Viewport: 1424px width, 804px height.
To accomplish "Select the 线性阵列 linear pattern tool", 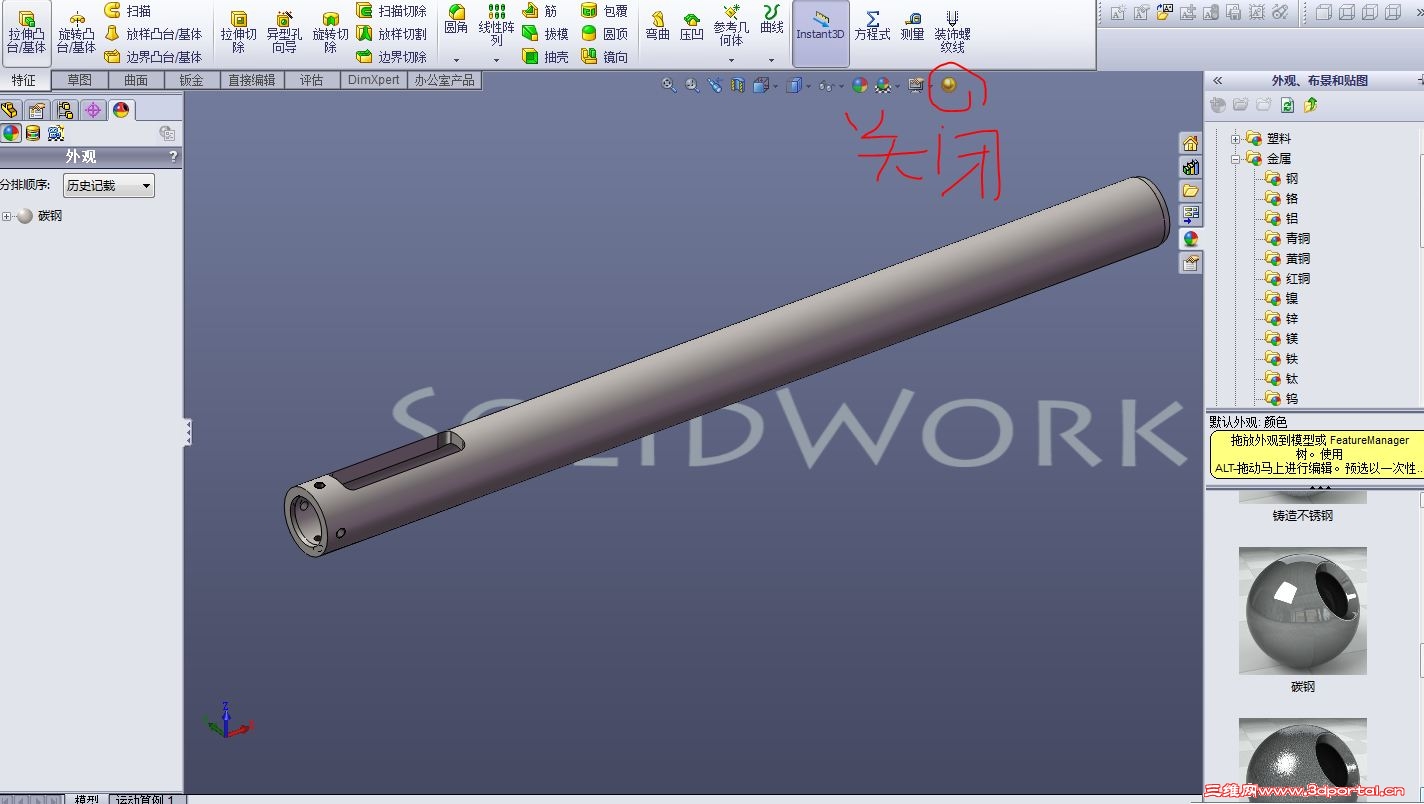I will pyautogui.click(x=496, y=26).
